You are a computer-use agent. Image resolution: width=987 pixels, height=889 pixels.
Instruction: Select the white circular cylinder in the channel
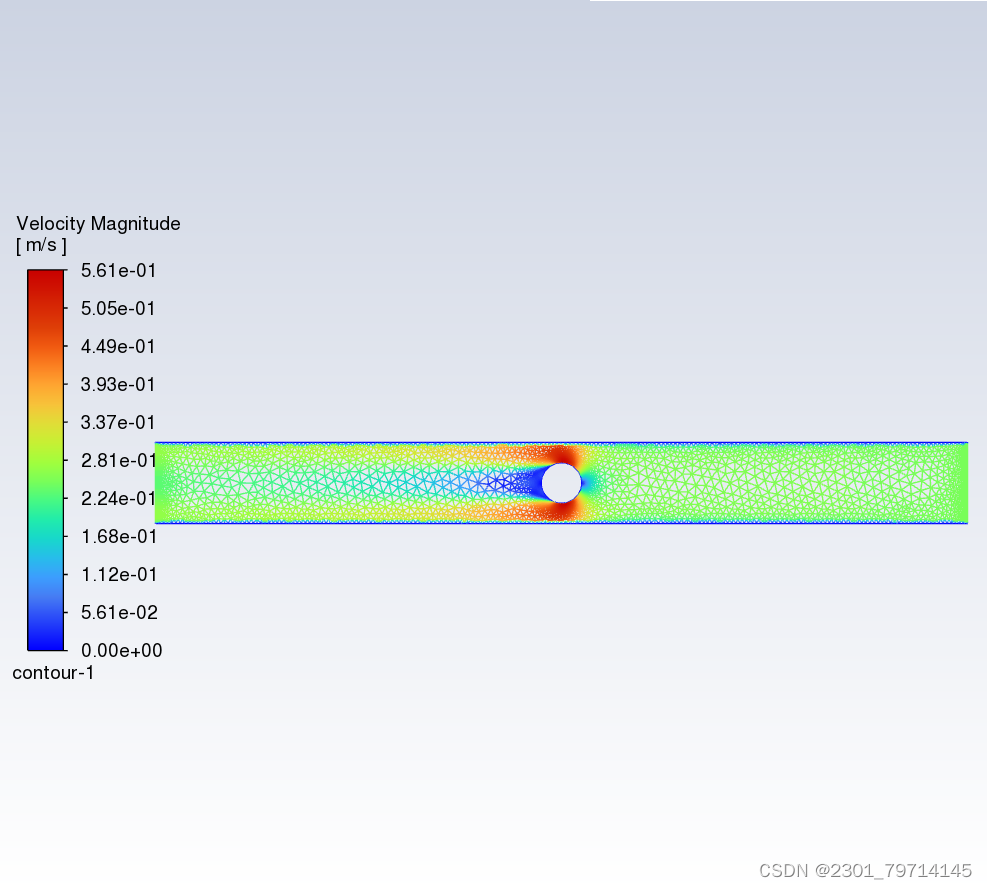561,483
